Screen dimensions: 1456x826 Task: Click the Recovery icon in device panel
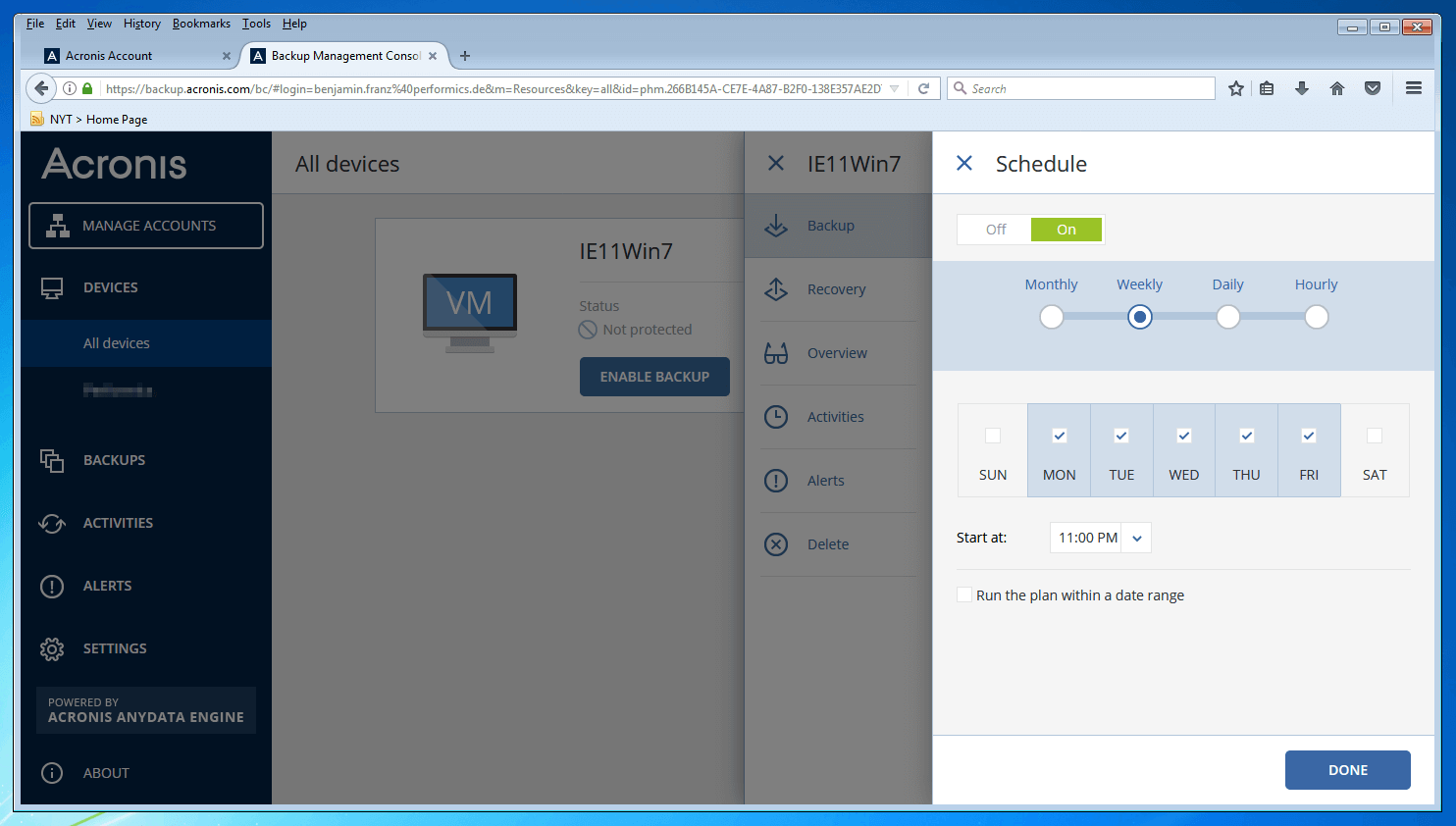pos(776,289)
